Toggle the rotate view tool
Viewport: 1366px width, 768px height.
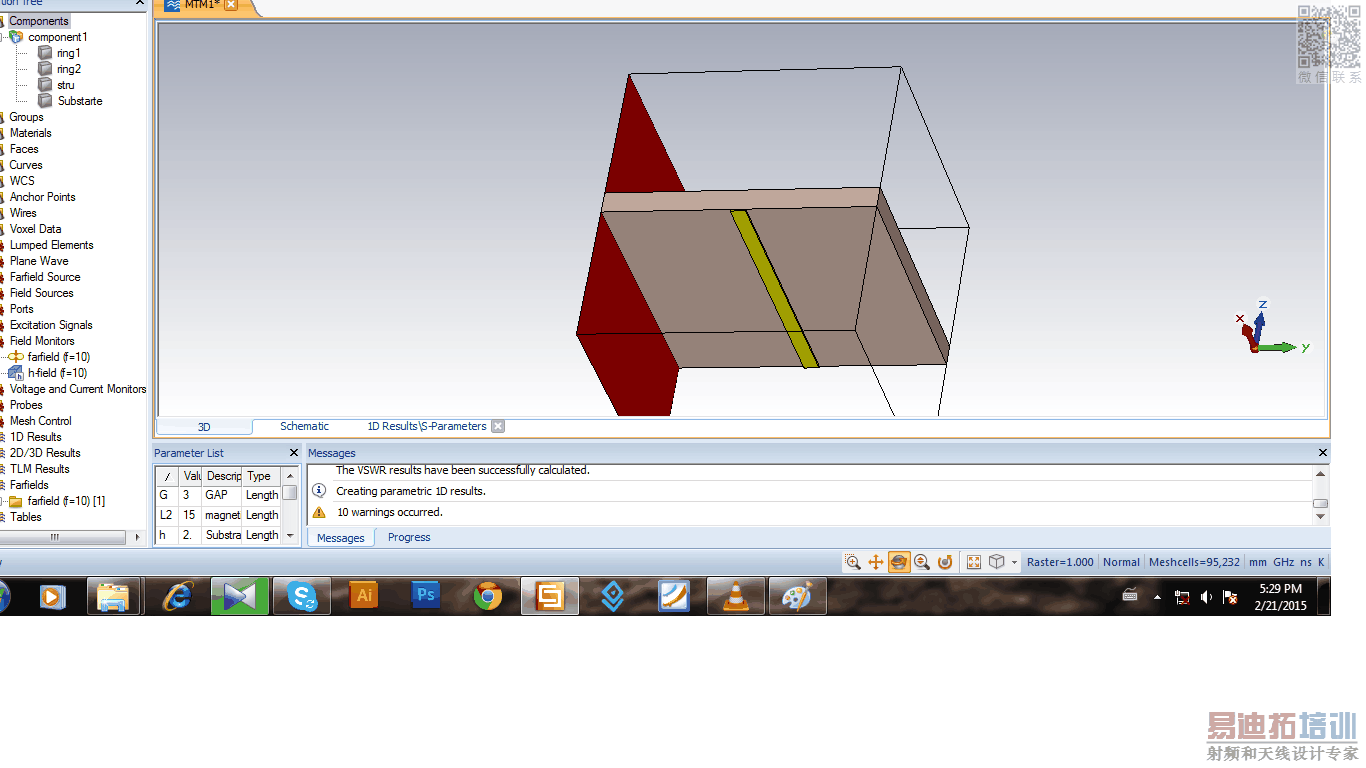tap(899, 562)
